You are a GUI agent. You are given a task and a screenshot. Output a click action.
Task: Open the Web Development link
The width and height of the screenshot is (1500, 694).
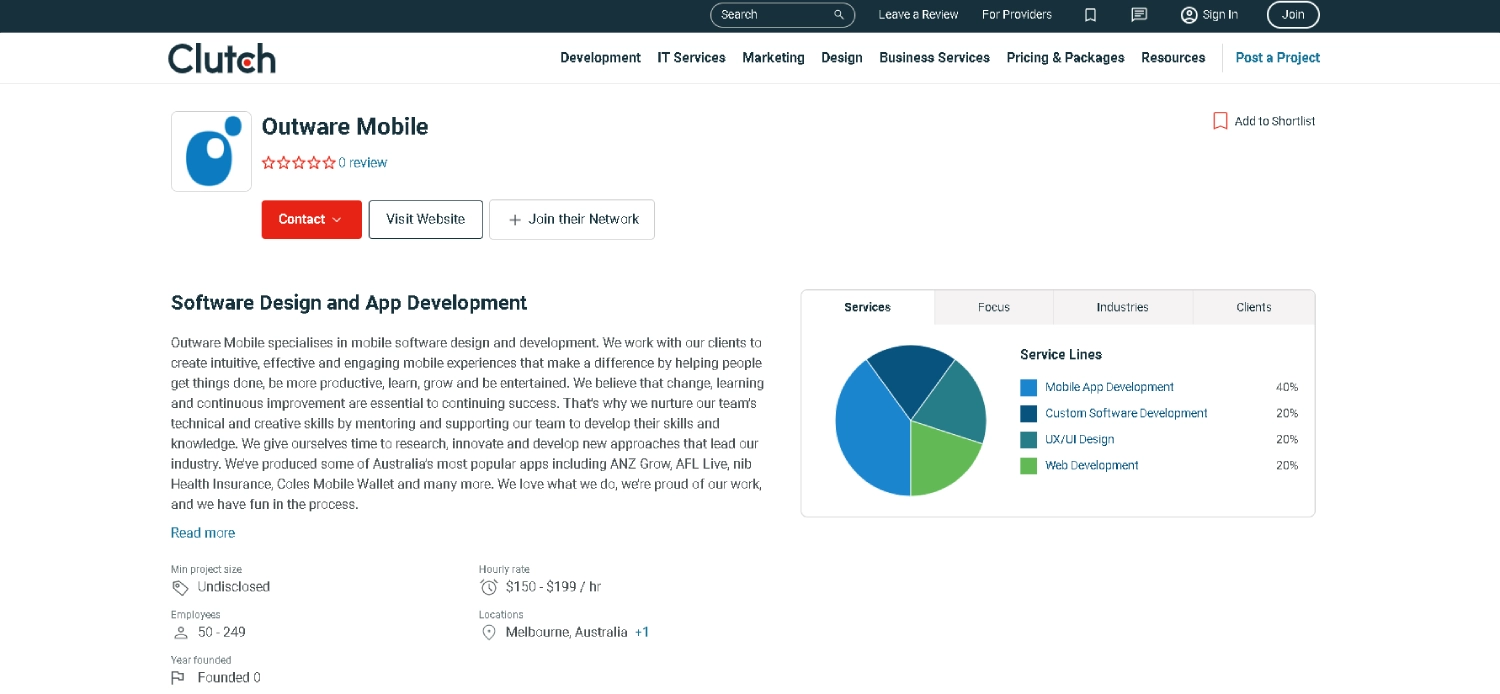pyautogui.click(x=1092, y=466)
